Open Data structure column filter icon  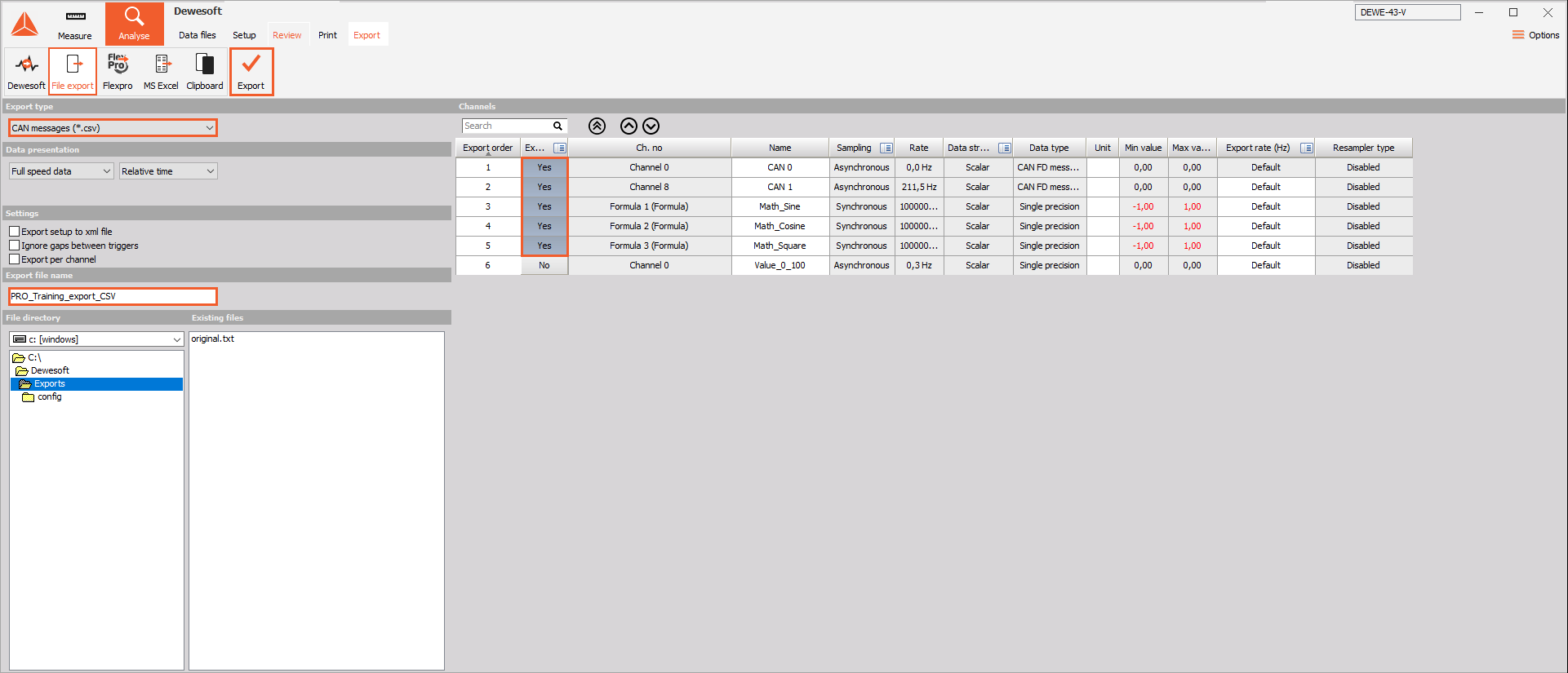pos(1005,148)
